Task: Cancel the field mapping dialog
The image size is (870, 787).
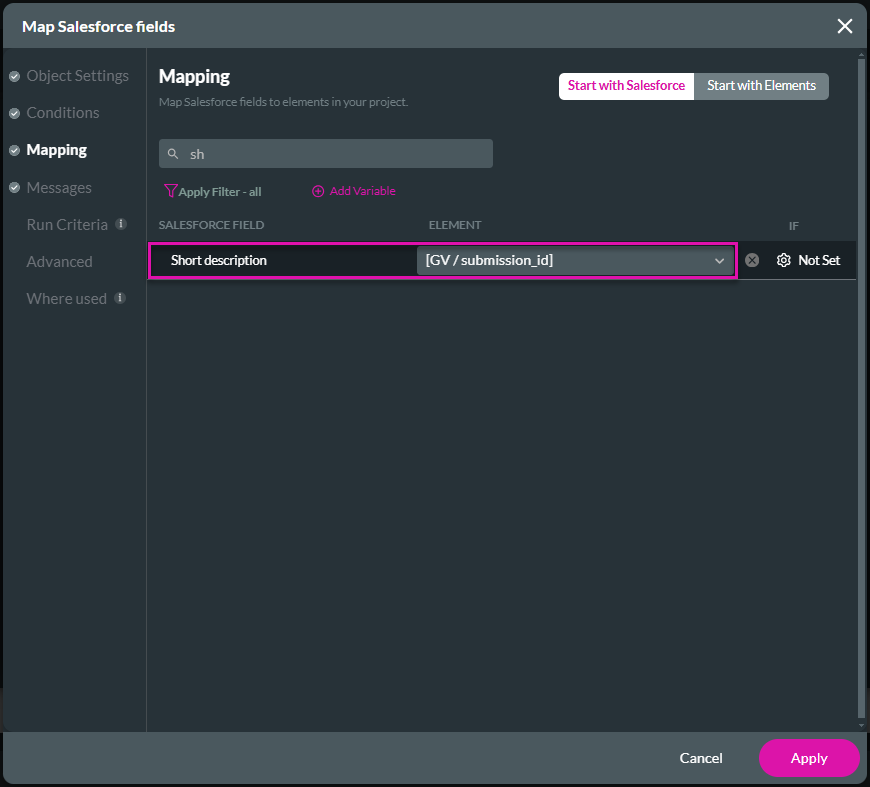Action: (700, 758)
